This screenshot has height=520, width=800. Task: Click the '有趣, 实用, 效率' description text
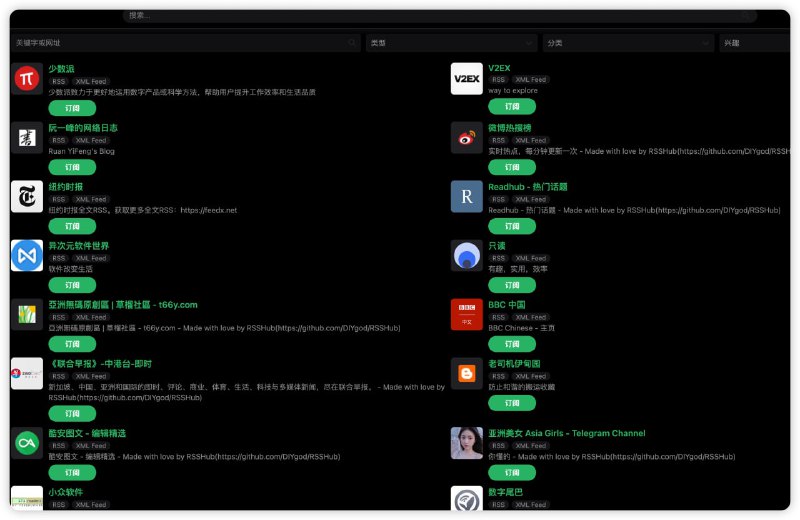[518, 269]
